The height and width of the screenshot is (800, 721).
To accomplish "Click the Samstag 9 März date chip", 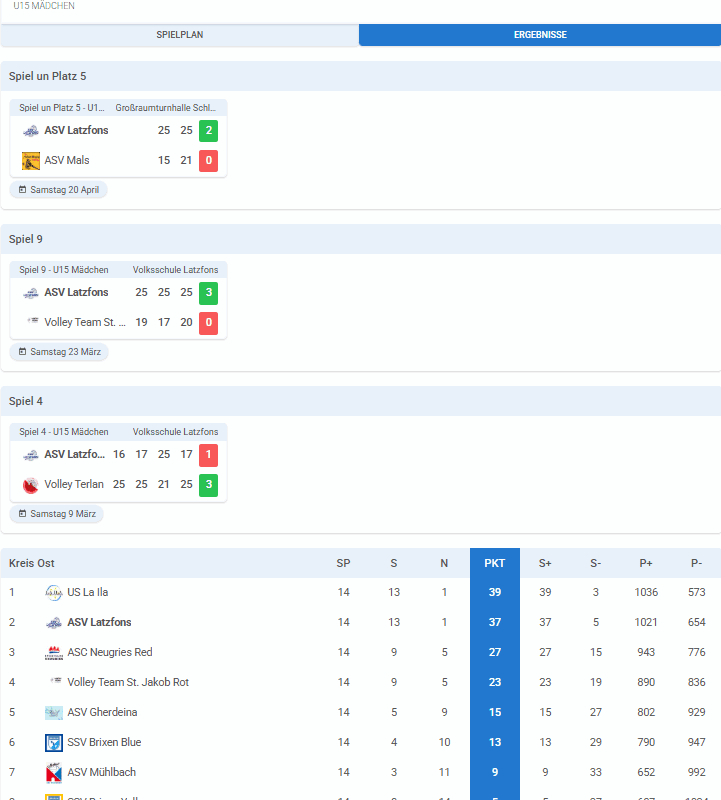I will [x=57, y=514].
